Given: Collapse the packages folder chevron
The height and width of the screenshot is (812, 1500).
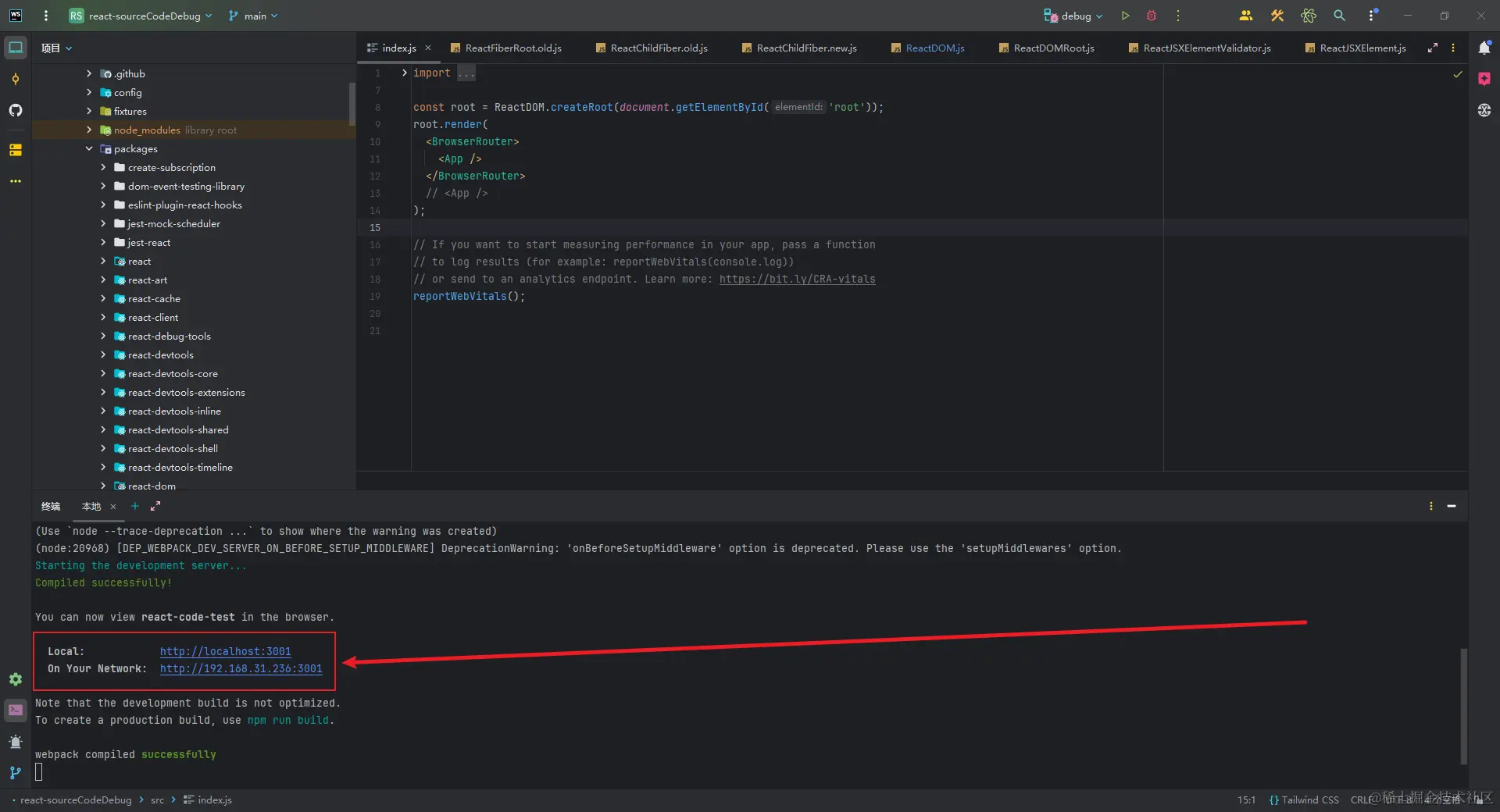Looking at the screenshot, I should click(89, 148).
